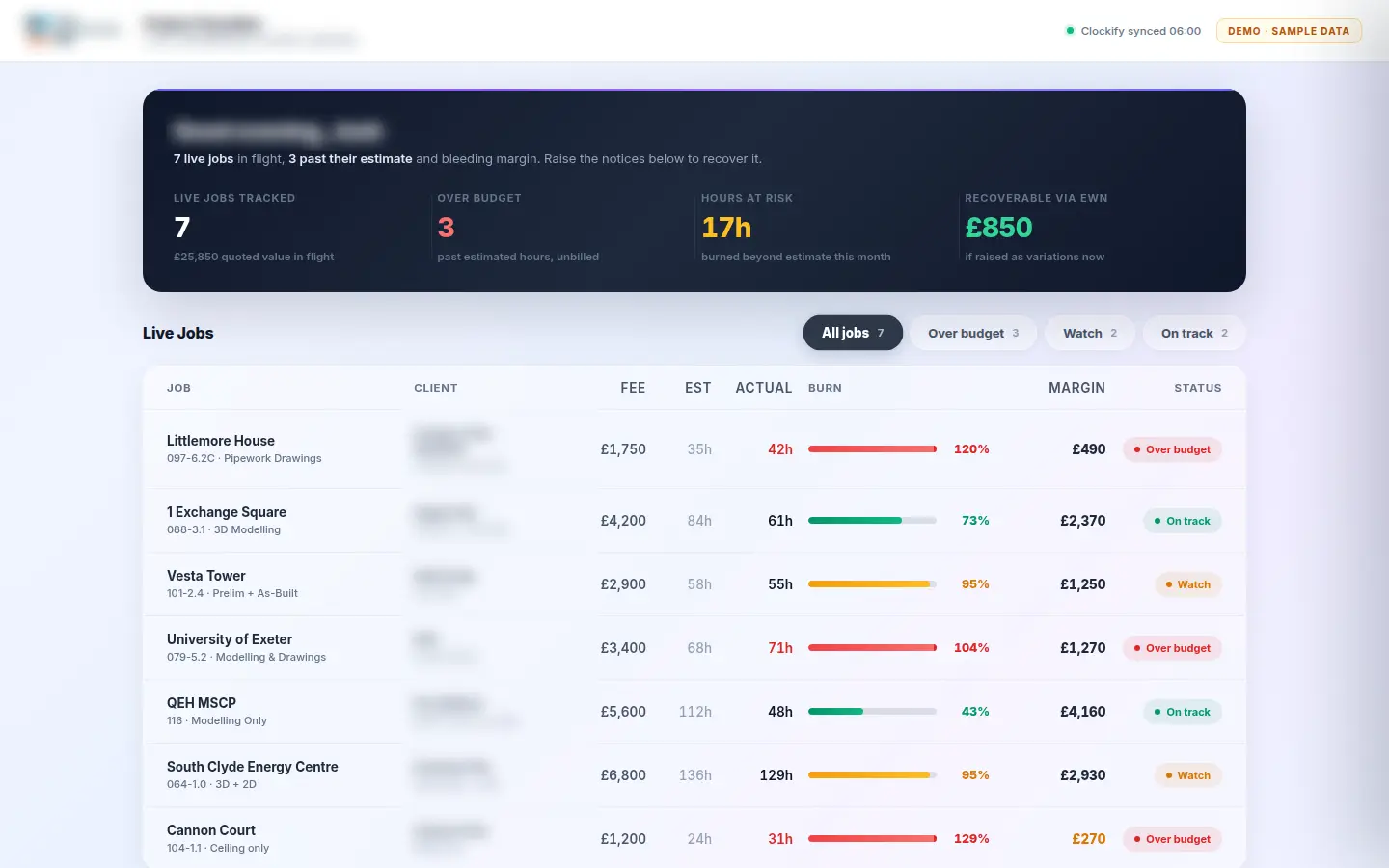Image resolution: width=1389 pixels, height=868 pixels.
Task: Click University of Exeter's burn progress bar
Action: (x=872, y=648)
